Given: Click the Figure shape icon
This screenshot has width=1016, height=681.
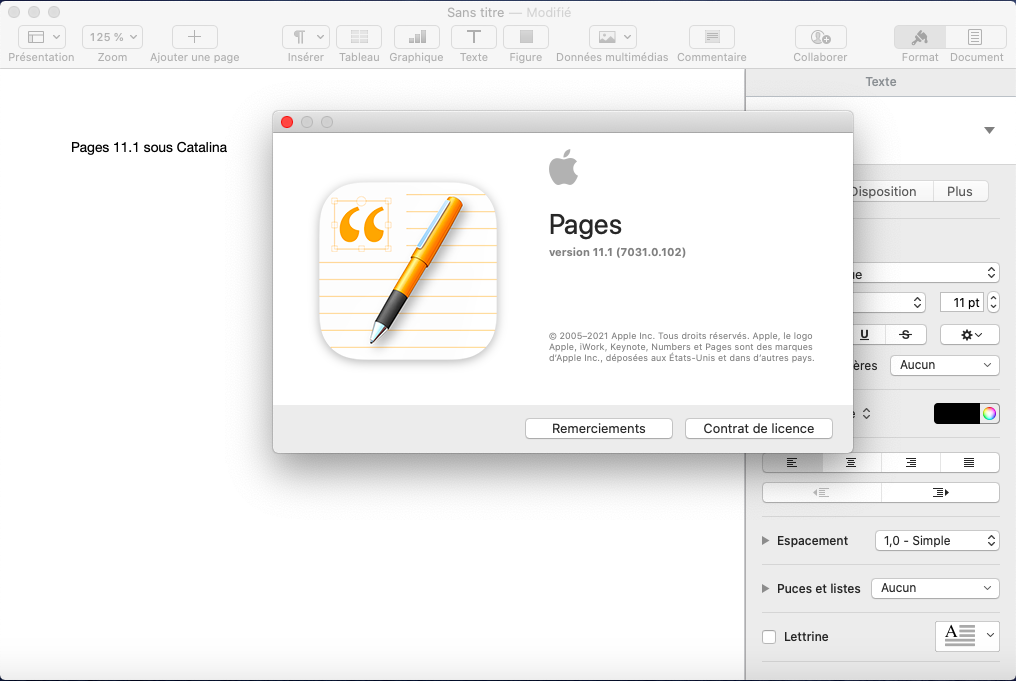Looking at the screenshot, I should click(x=525, y=37).
